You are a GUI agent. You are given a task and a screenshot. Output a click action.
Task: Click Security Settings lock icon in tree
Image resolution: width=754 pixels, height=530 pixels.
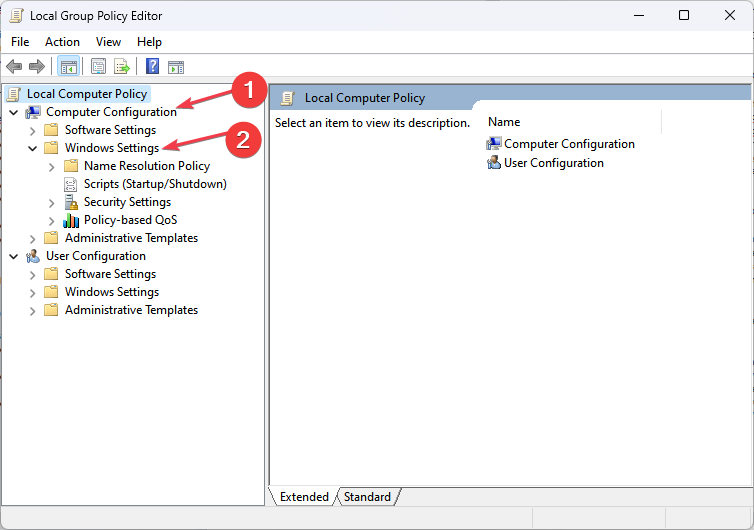click(71, 202)
